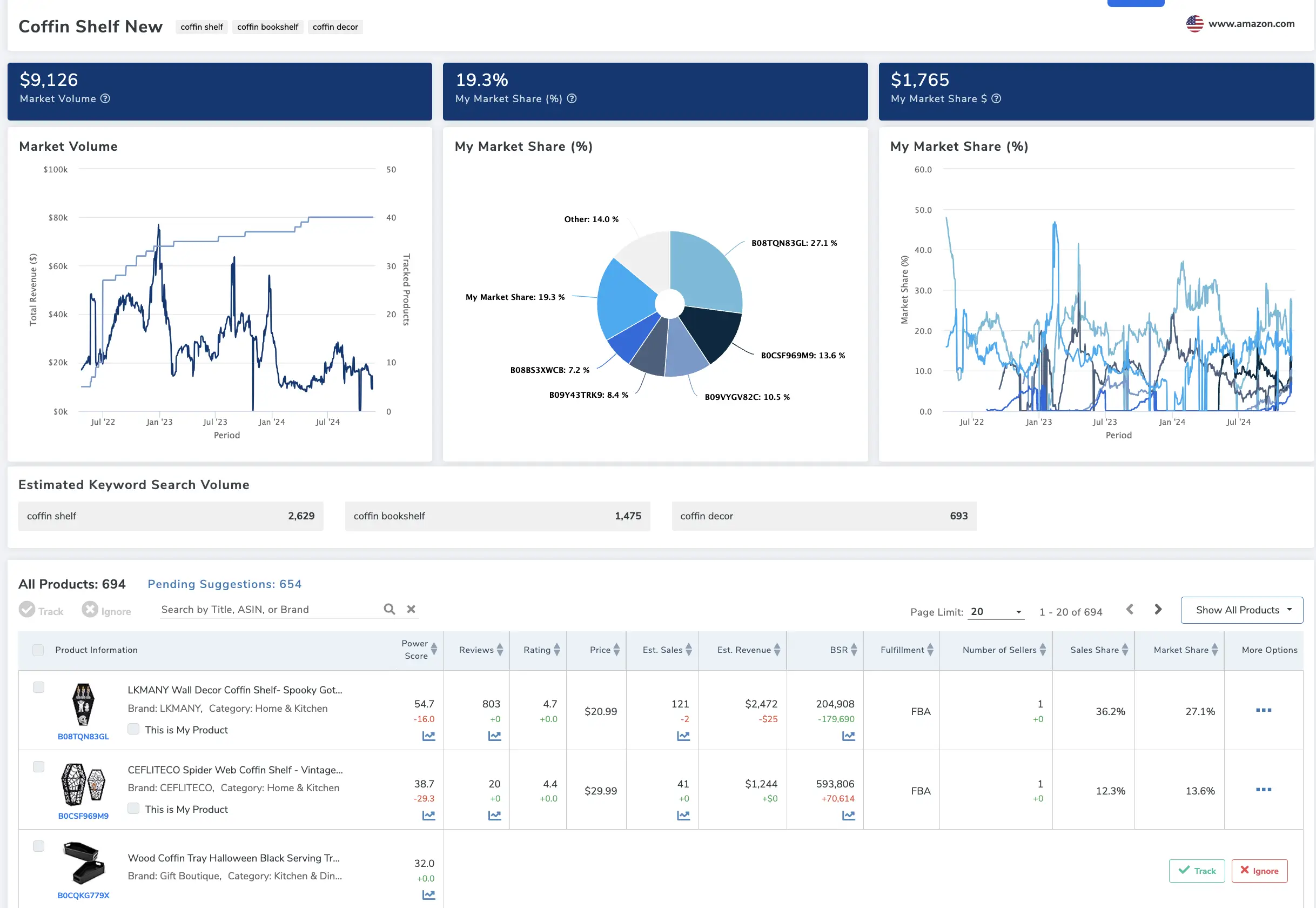
Task: Open BSR chart for LKMANY product
Action: pos(849,736)
